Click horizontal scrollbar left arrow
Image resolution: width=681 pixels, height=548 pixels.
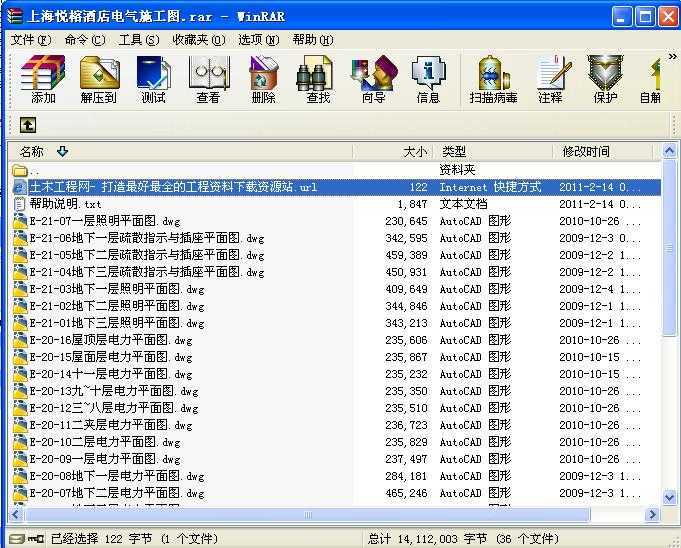click(16, 515)
